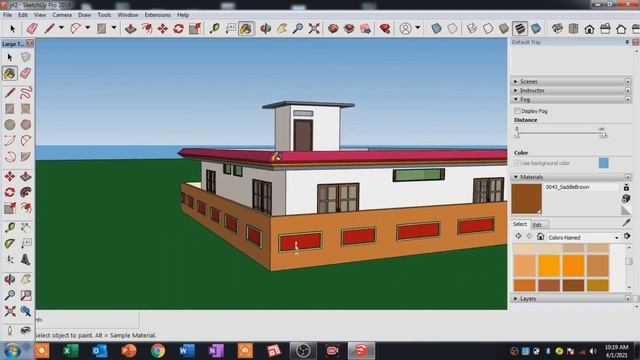The image size is (640, 360).
Task: Set Front view house icon
Action: [589, 29]
